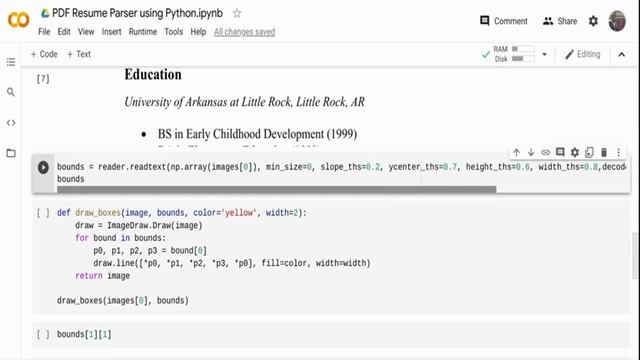640x360 pixels.
Task: Open the Help menu
Action: point(198,32)
